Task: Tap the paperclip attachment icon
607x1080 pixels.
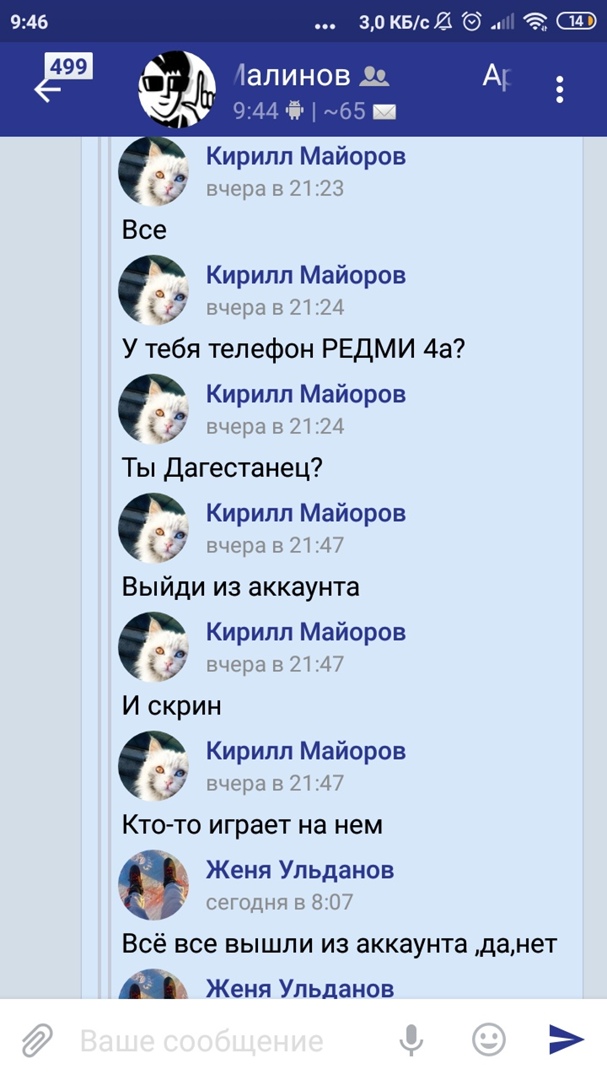Action: click(37, 1040)
